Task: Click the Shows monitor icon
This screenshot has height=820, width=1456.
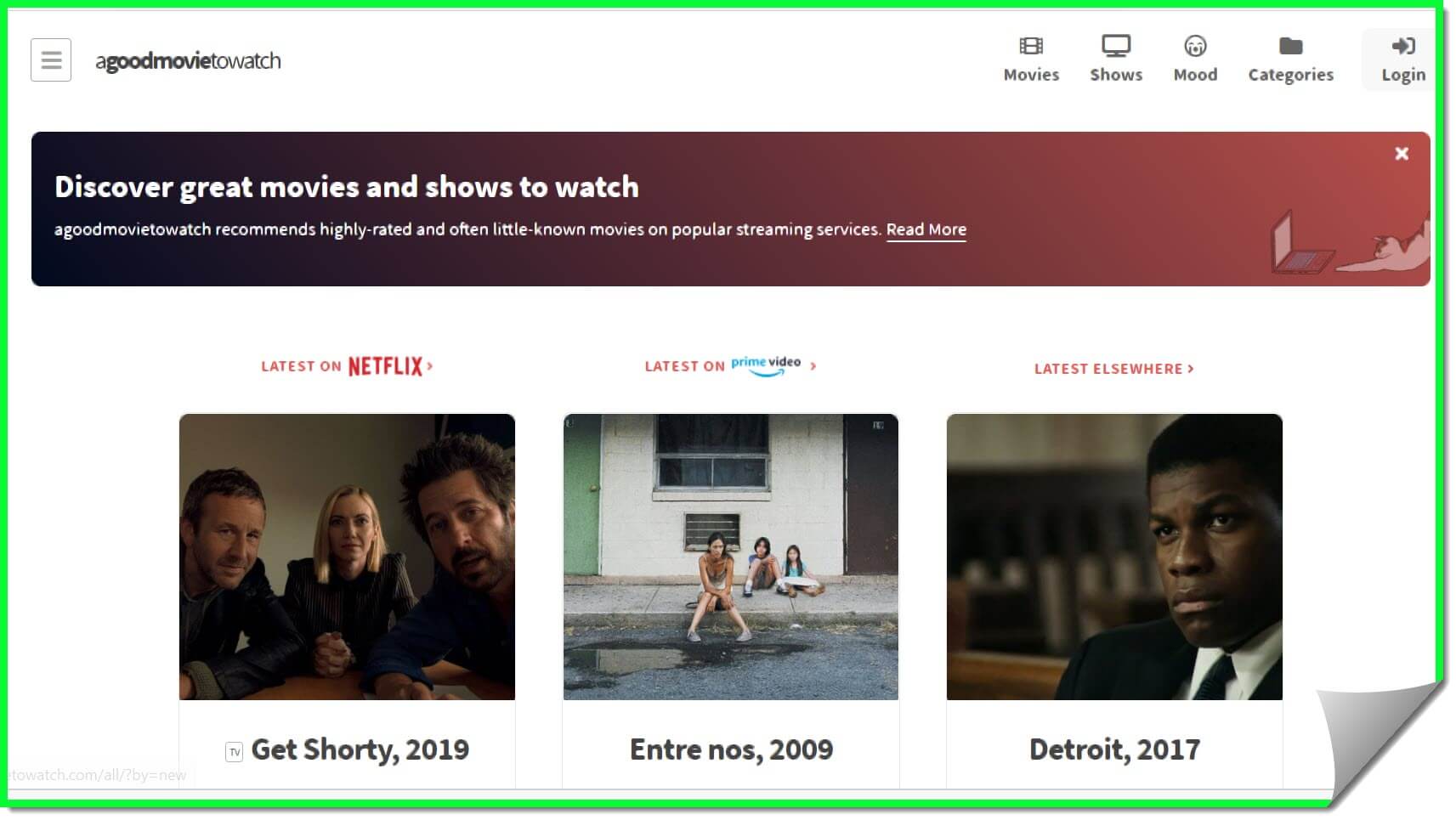Action: pyautogui.click(x=1116, y=46)
